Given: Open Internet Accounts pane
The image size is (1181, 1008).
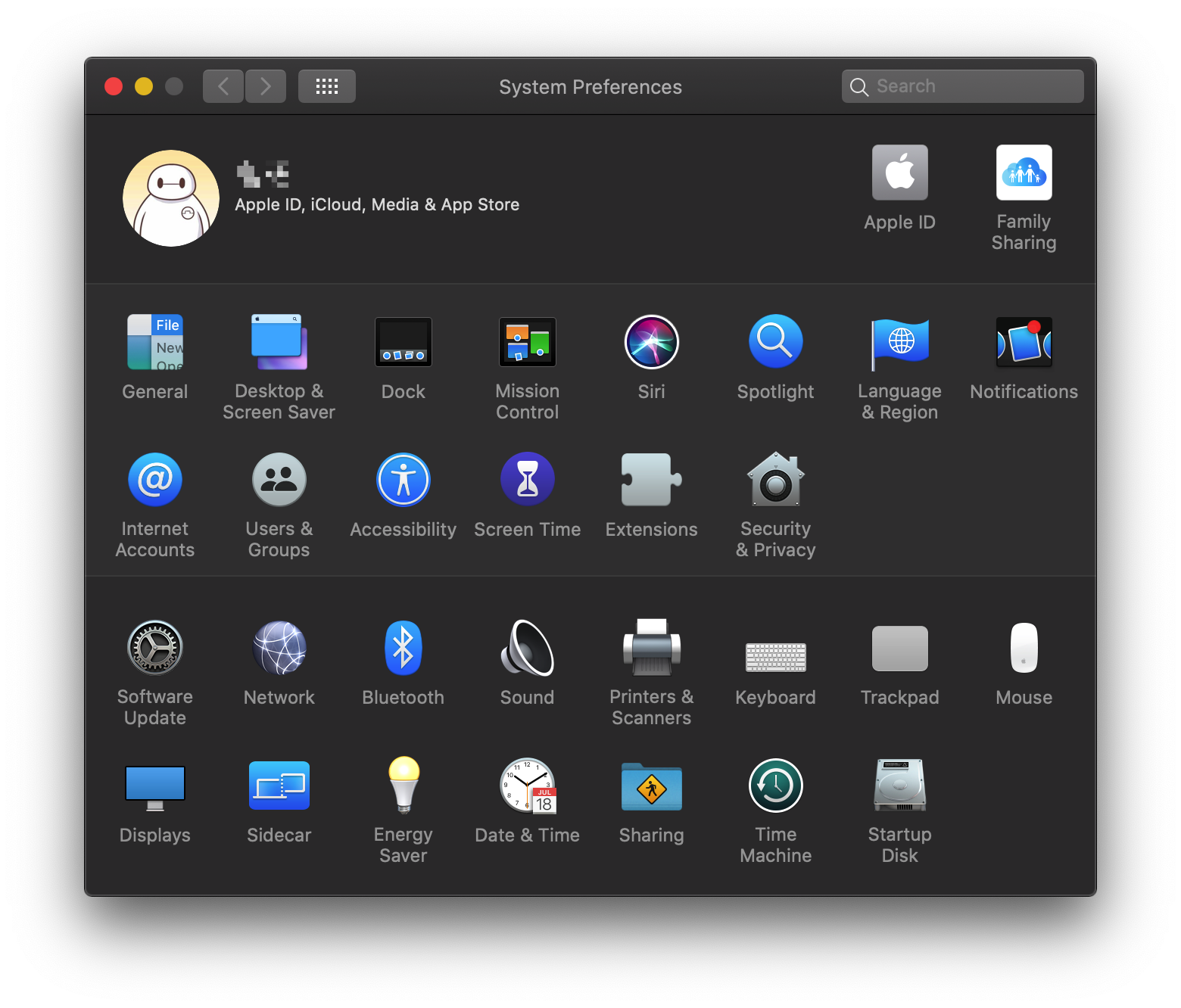Looking at the screenshot, I should pos(155,480).
